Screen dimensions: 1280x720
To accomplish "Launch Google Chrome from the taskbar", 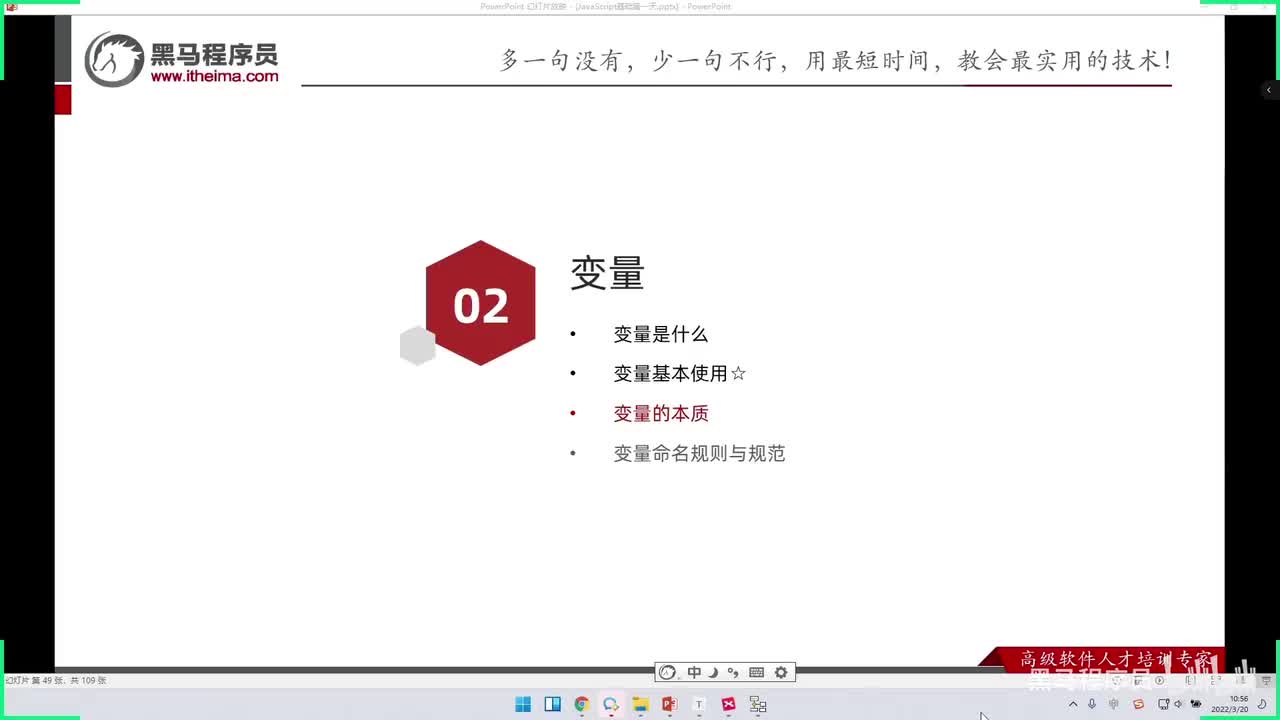I will click(x=581, y=704).
